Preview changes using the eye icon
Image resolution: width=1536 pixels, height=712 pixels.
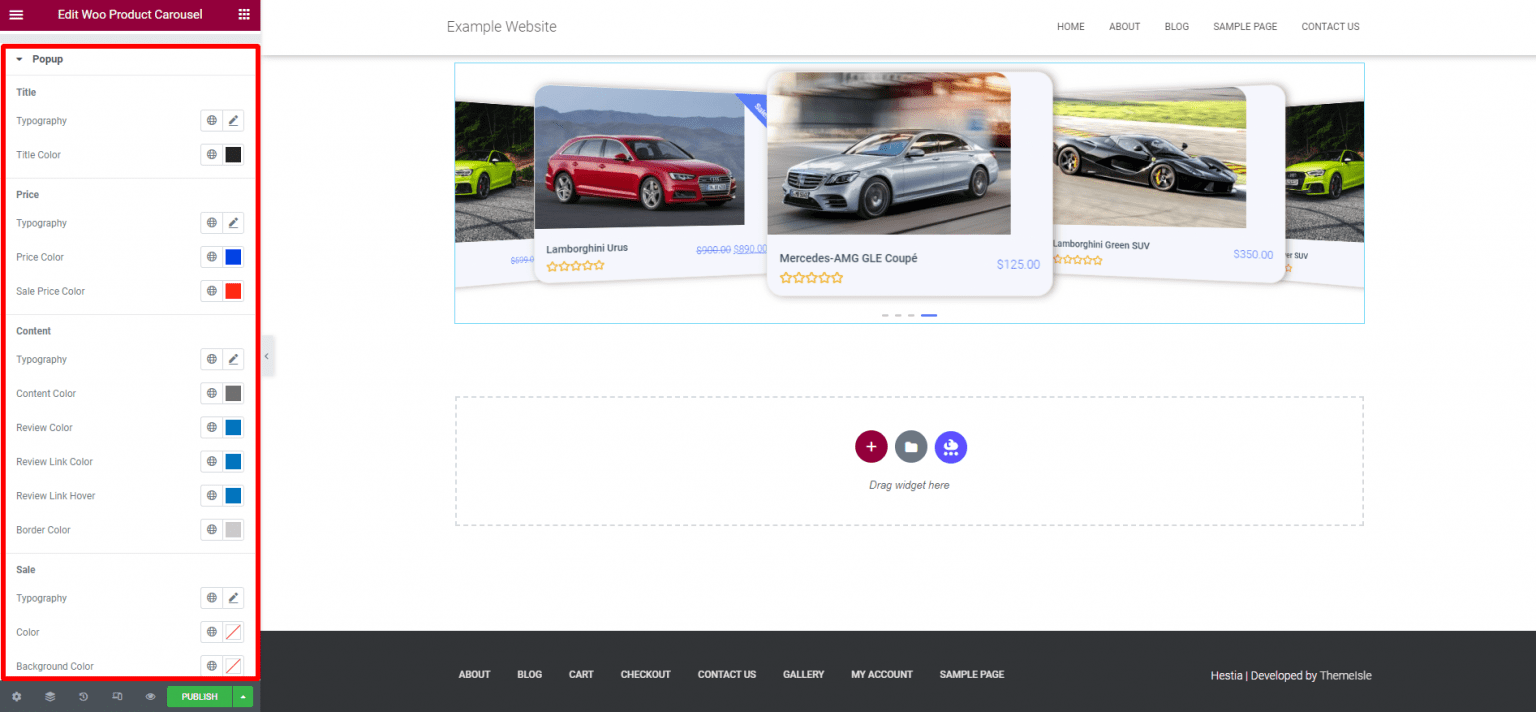click(150, 696)
